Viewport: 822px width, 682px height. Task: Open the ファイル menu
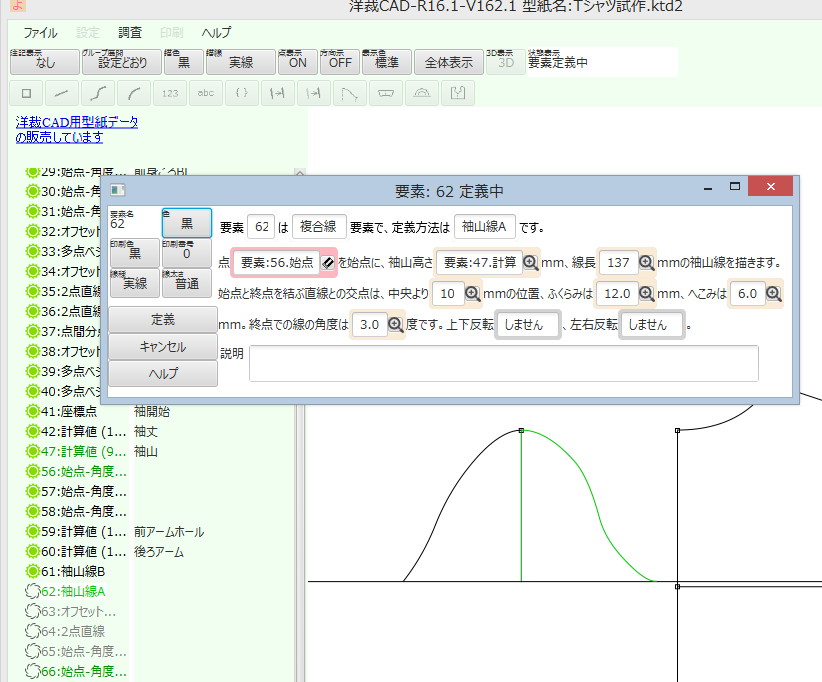click(x=40, y=33)
